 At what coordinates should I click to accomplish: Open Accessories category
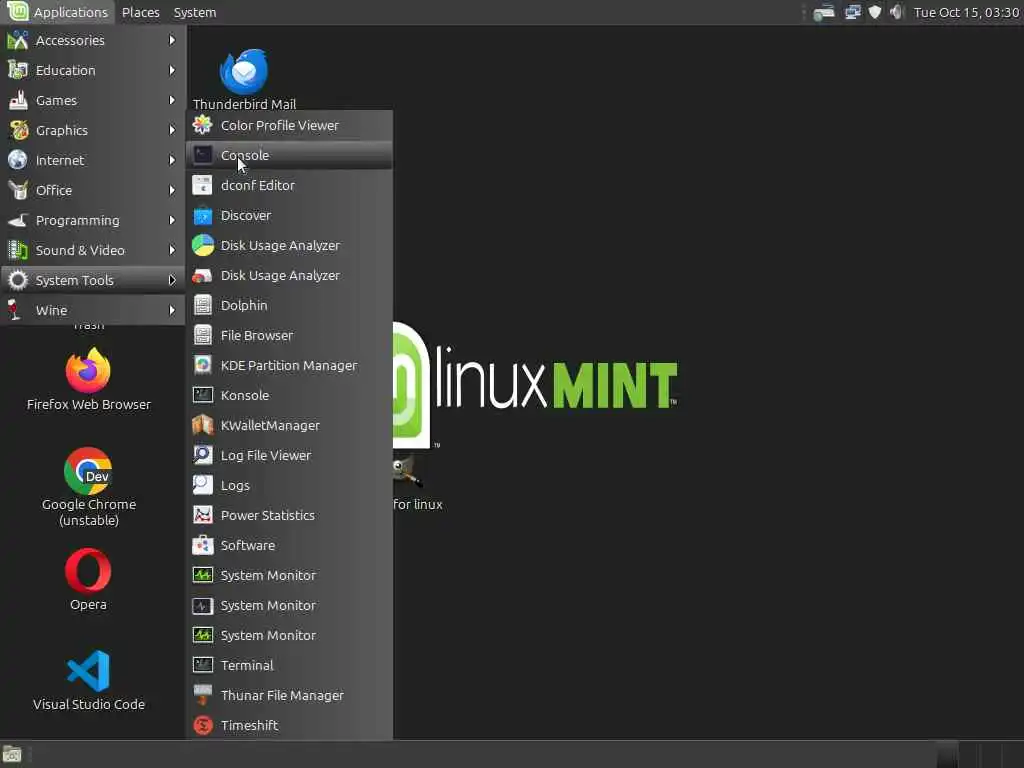93,40
